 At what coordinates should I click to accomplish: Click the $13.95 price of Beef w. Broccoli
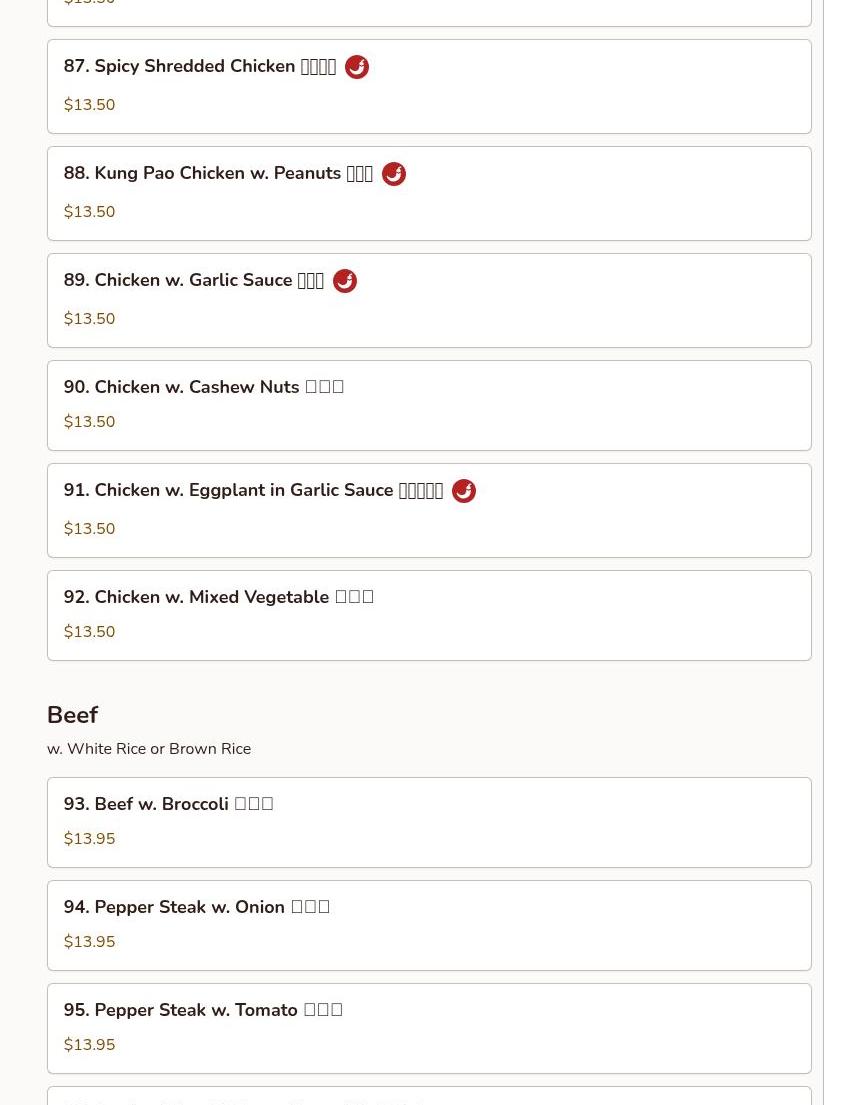89,839
